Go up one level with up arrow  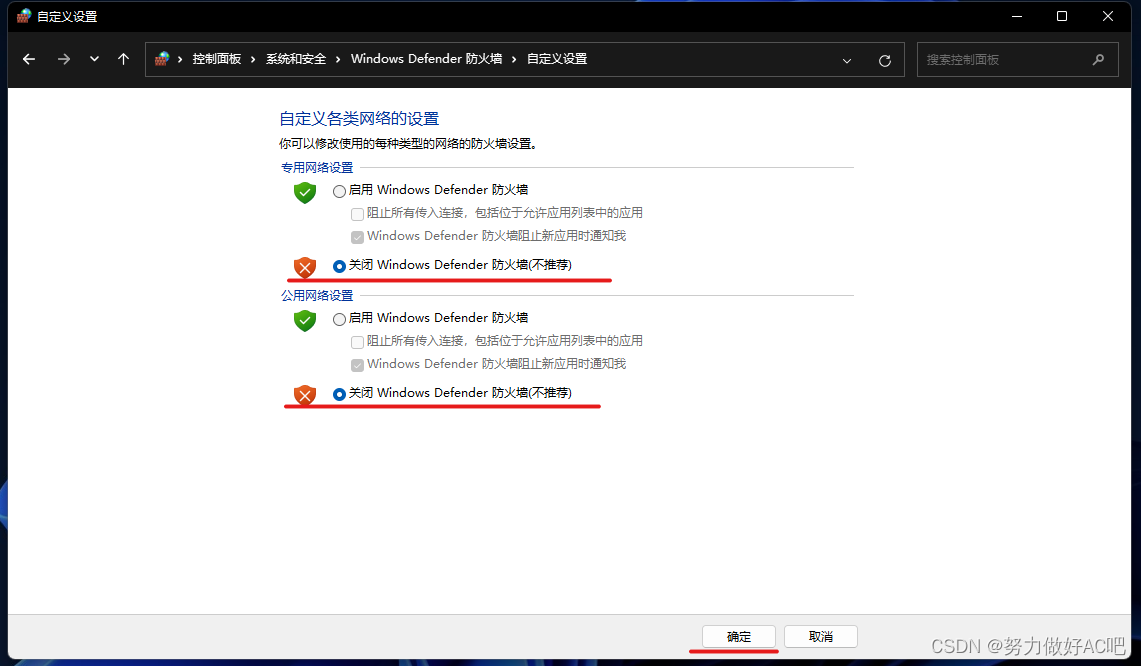point(124,60)
